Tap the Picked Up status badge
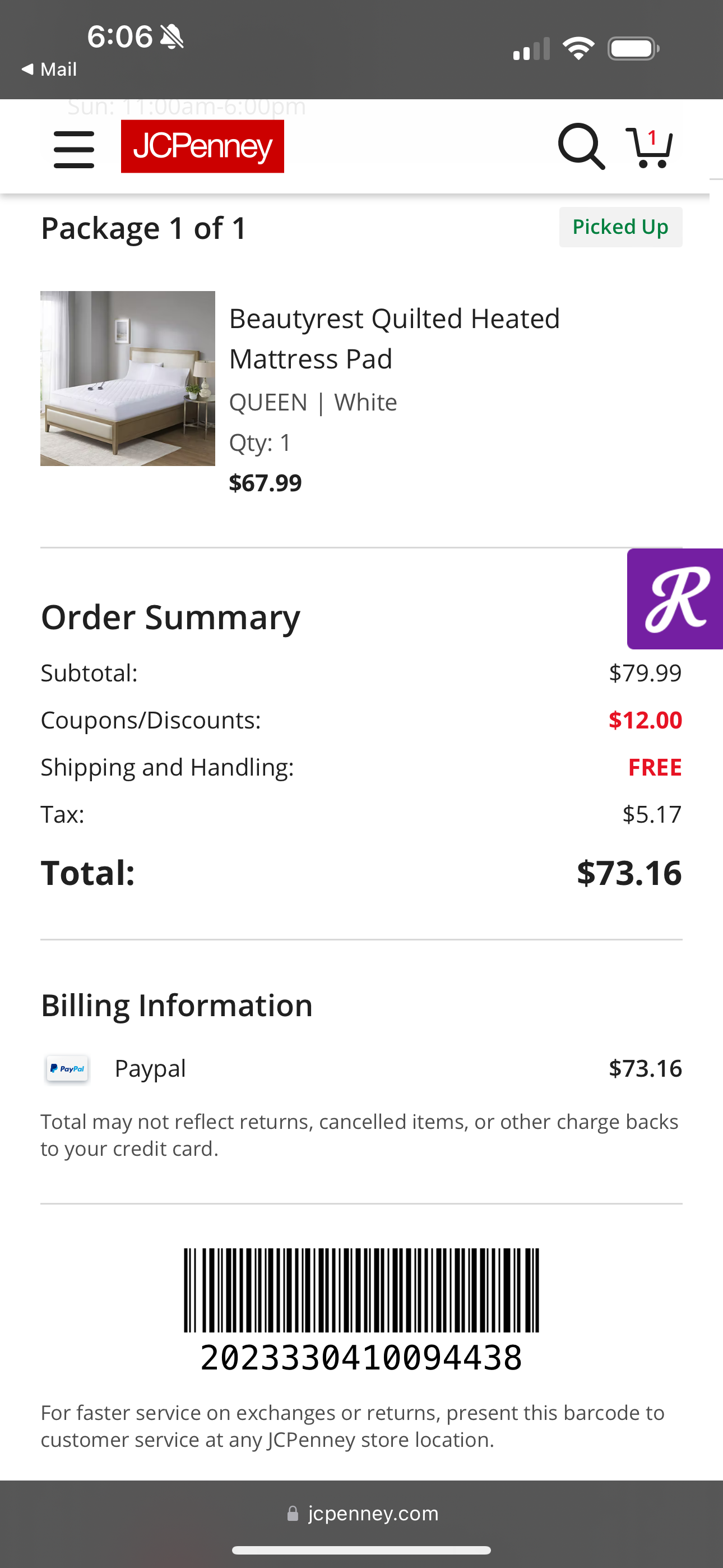723x1568 pixels. pyautogui.click(x=621, y=227)
